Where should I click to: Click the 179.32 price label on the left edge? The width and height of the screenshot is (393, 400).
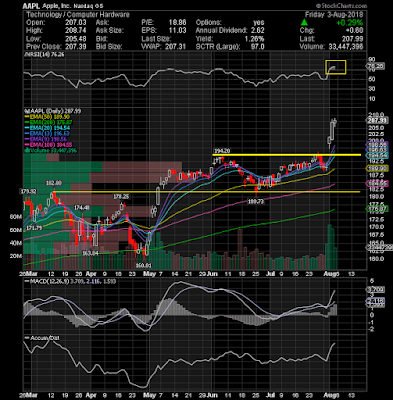click(30, 191)
